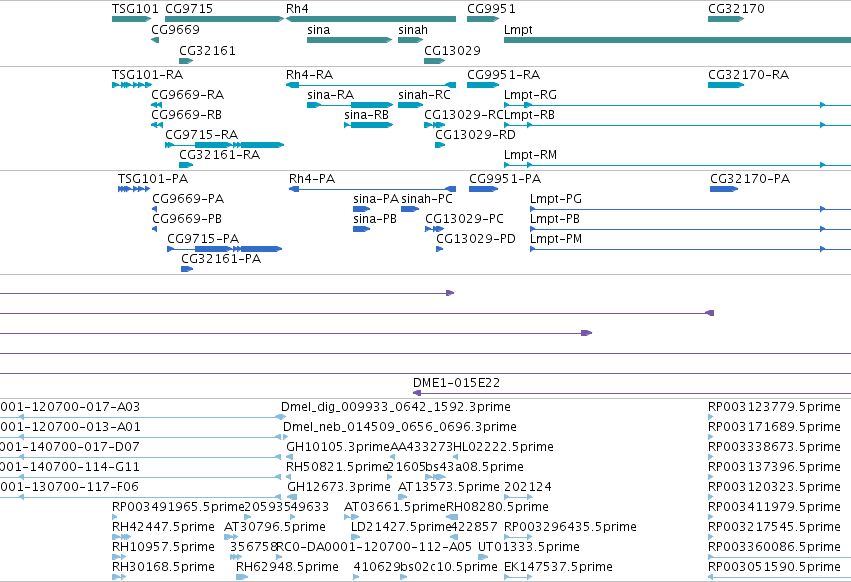The width and height of the screenshot is (851, 582).
Task: Click the GH10105.3prime EST label
Action: (338, 447)
